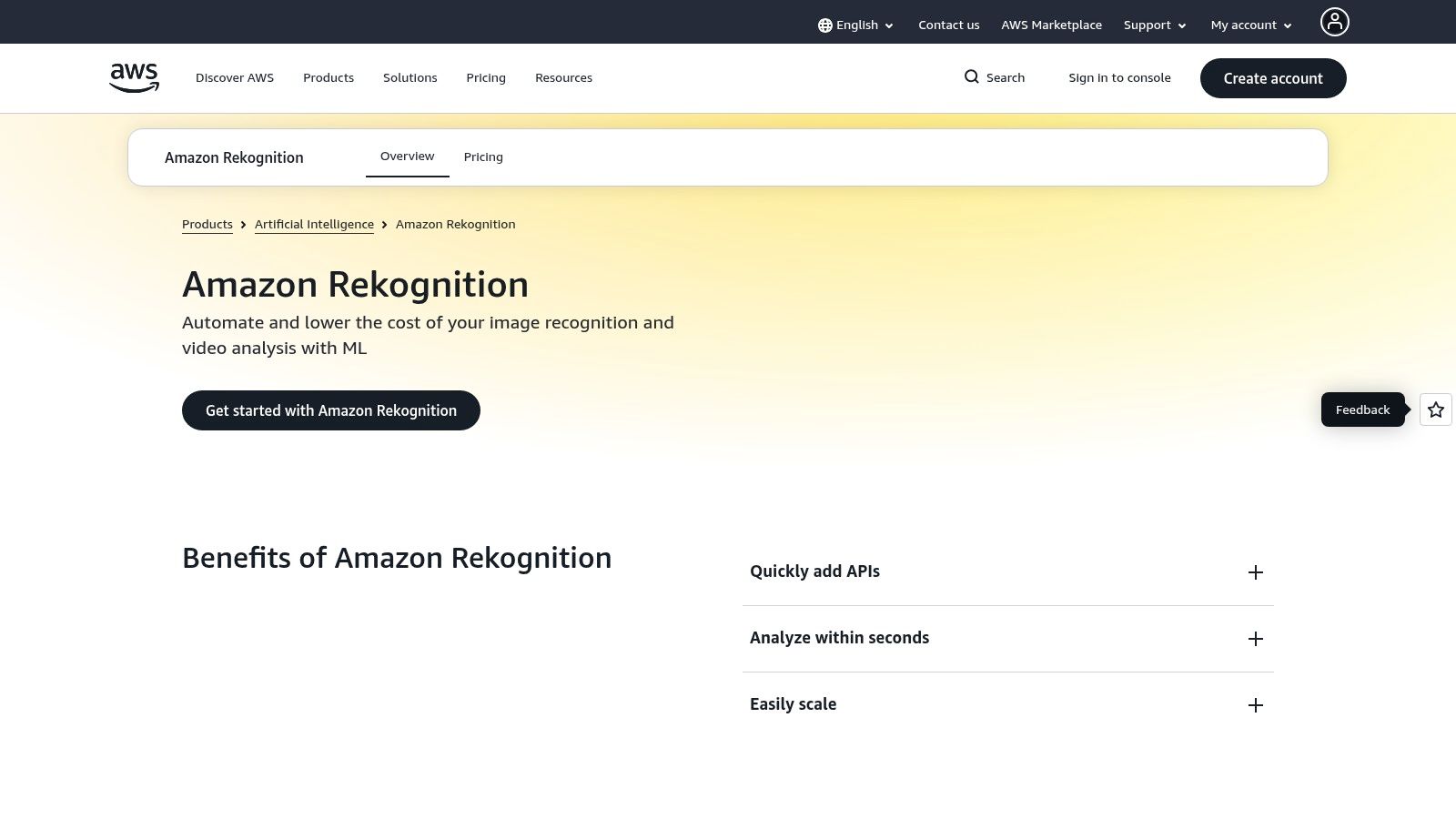1456x819 pixels.
Task: Open the English language dropdown
Action: click(x=856, y=25)
